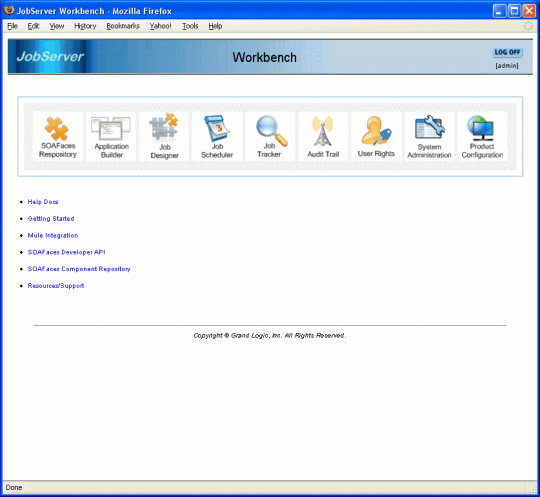Image resolution: width=540 pixels, height=497 pixels.
Task: Click the JobServer logo banner
Action: point(50,56)
